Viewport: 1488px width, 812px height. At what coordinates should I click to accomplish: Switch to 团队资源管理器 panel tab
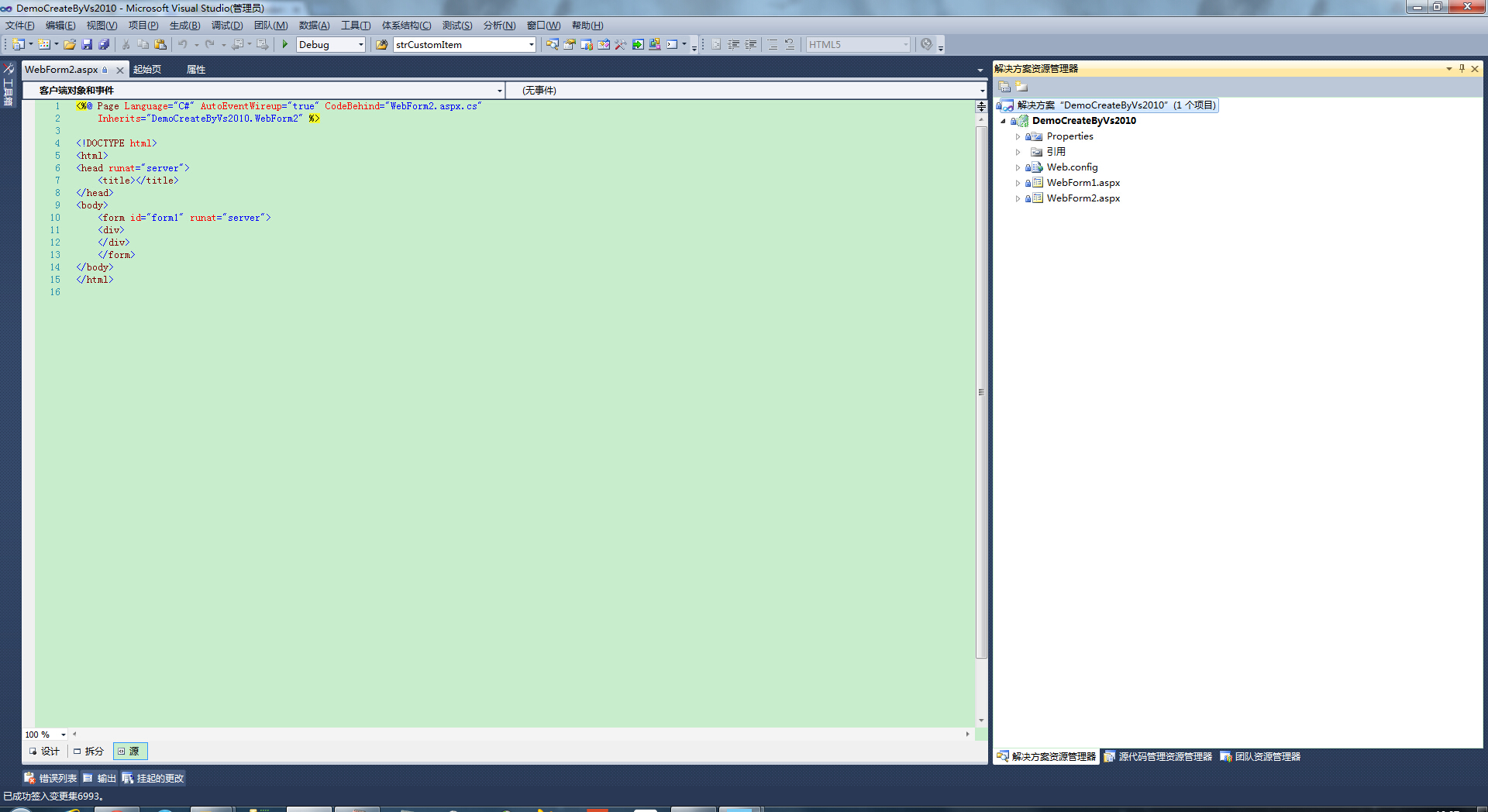1260,756
